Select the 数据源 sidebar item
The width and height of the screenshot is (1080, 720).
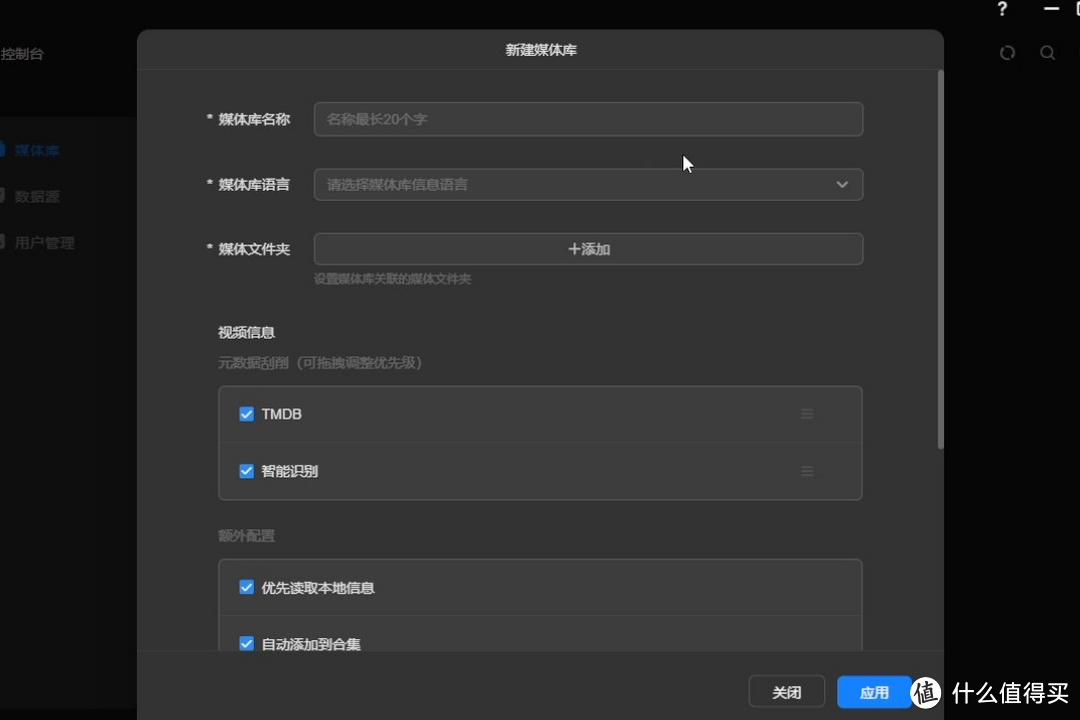pos(36,196)
